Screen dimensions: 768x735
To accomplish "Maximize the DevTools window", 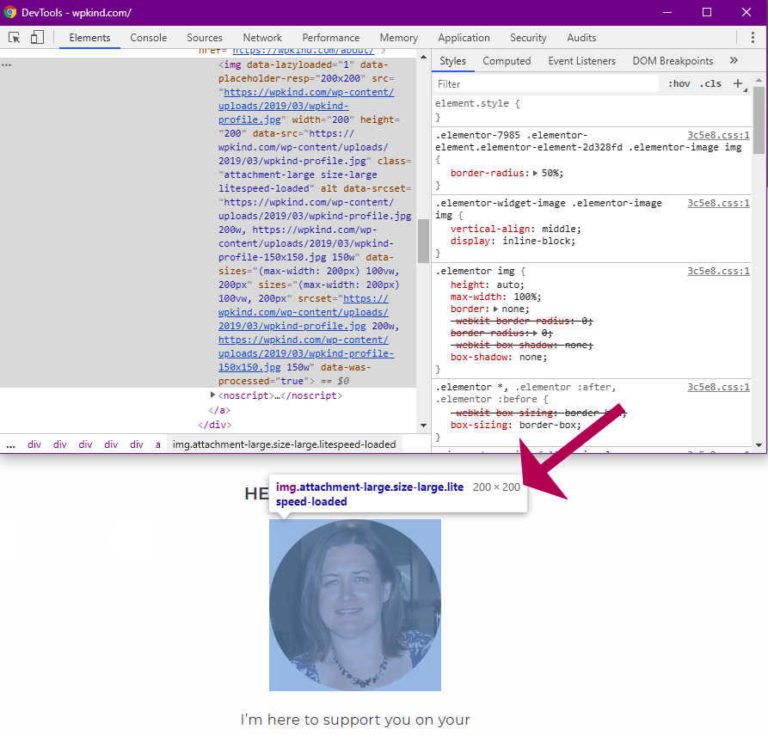I will point(706,12).
